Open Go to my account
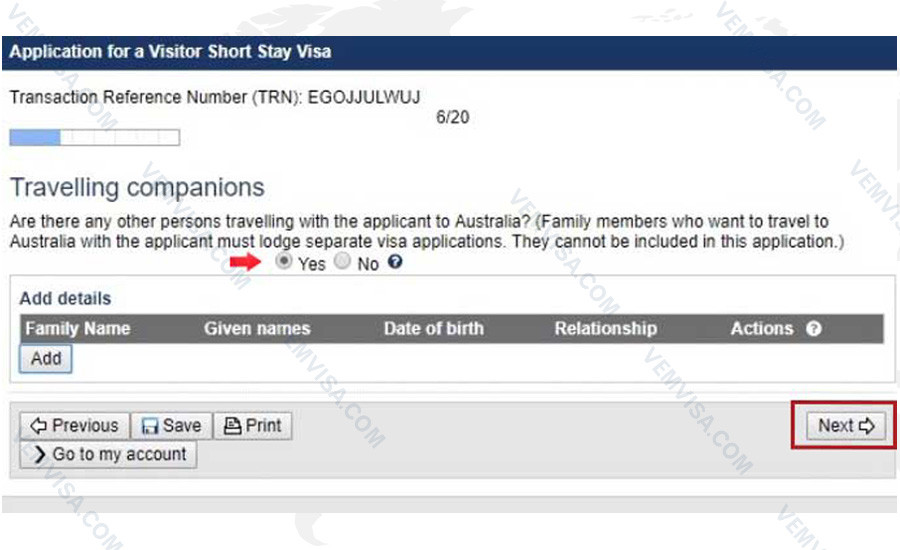Image resolution: width=900 pixels, height=550 pixels. click(x=109, y=454)
